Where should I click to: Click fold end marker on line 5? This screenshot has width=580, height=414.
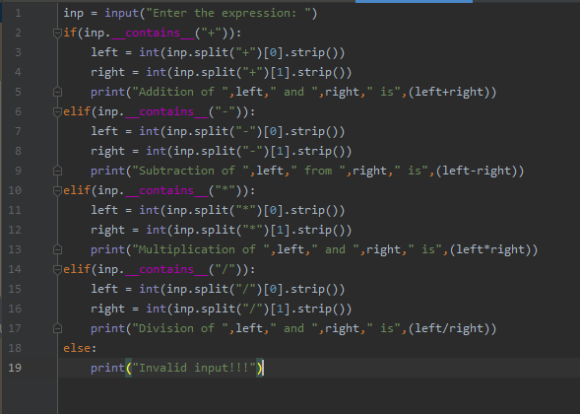click(x=57, y=92)
